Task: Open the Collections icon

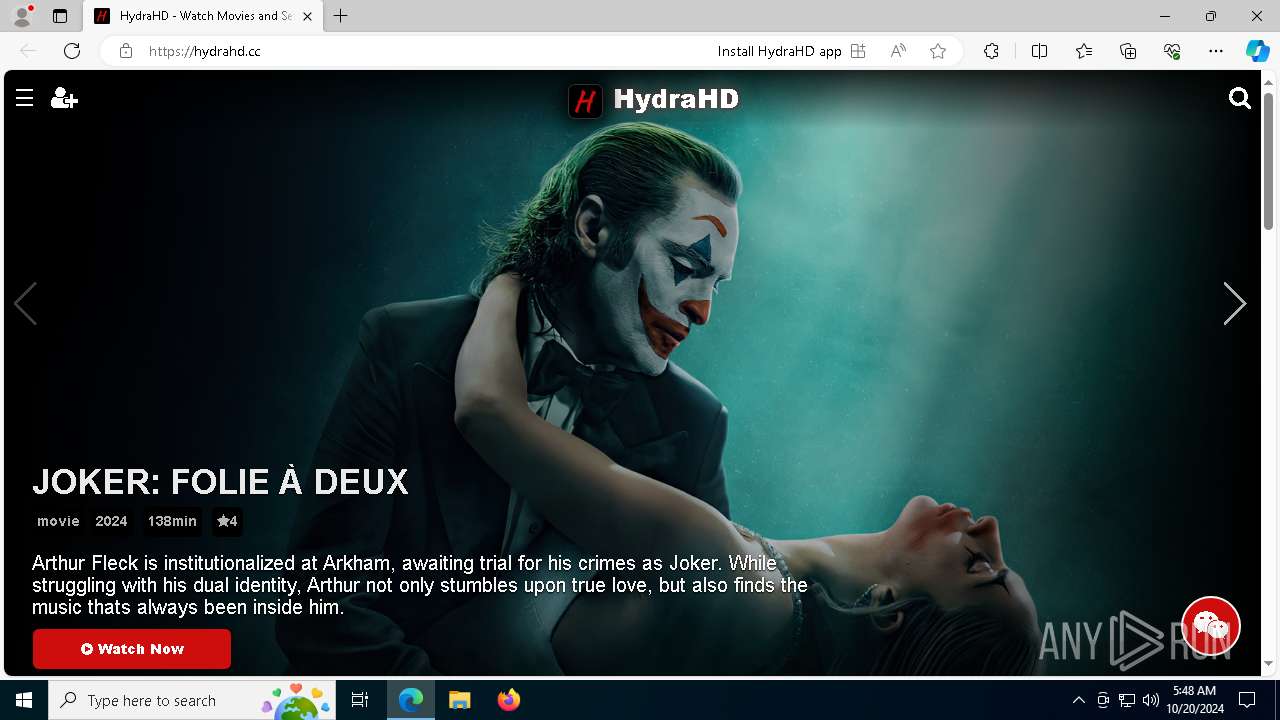Action: coord(1128,51)
